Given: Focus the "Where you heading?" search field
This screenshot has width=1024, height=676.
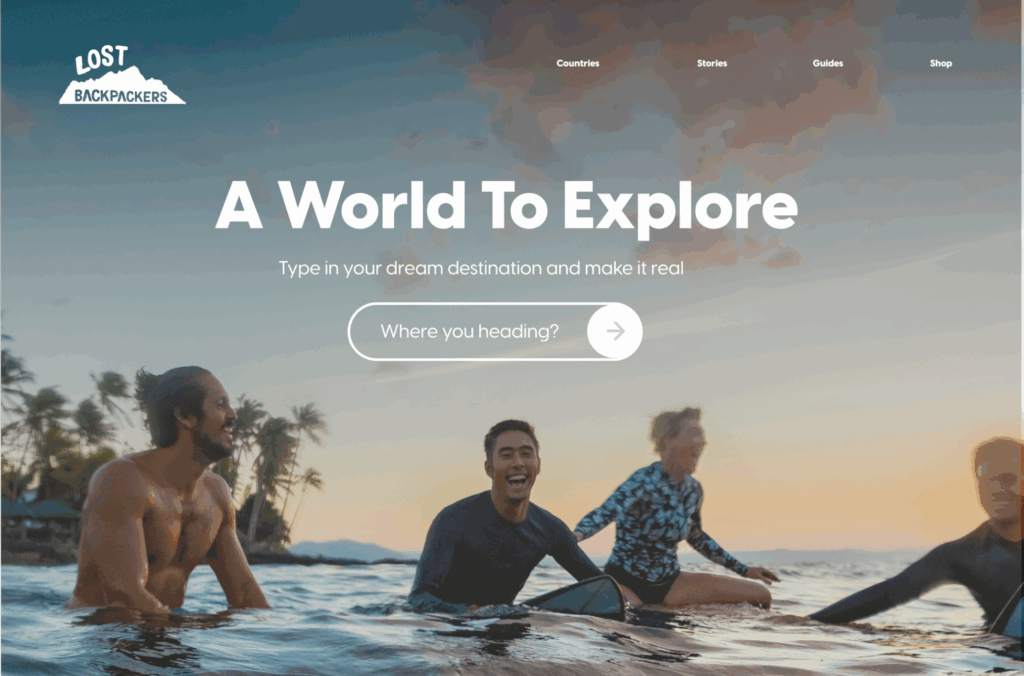Looking at the screenshot, I should pyautogui.click(x=468, y=331).
